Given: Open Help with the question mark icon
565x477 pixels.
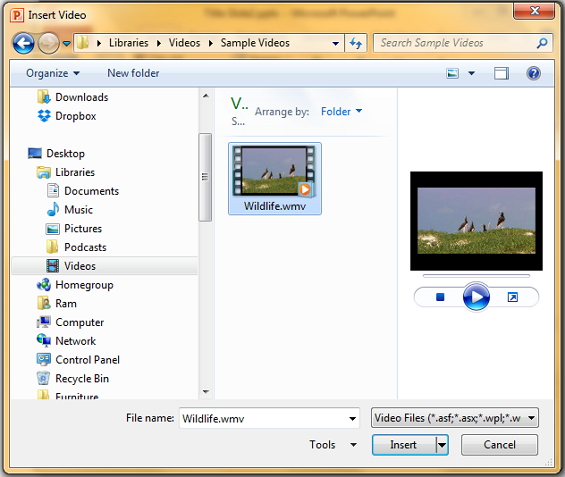Looking at the screenshot, I should click(x=533, y=73).
